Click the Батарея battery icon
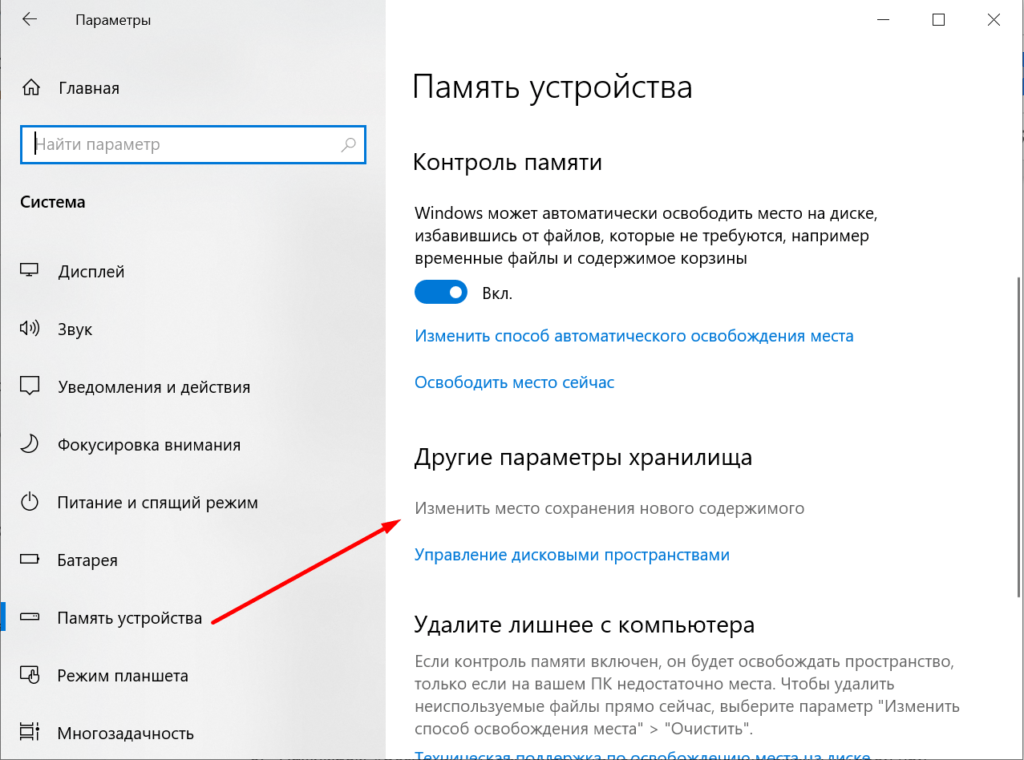 (x=29, y=560)
